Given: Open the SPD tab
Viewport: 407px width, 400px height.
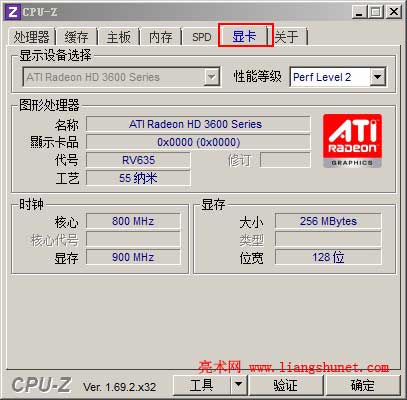Looking at the screenshot, I should click(202, 36).
